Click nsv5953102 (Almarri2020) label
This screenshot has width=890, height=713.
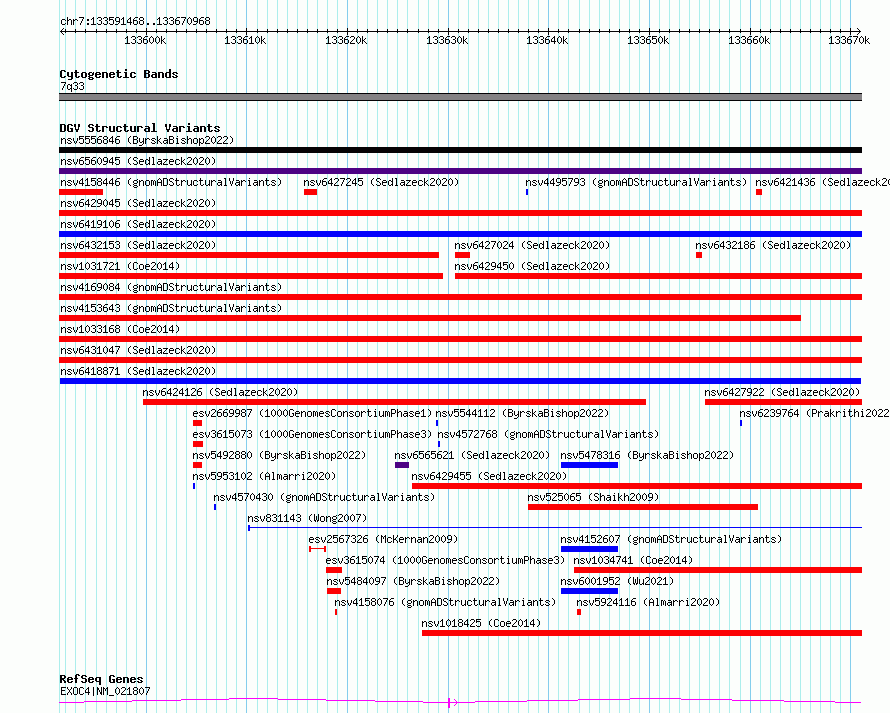pyautogui.click(x=264, y=476)
